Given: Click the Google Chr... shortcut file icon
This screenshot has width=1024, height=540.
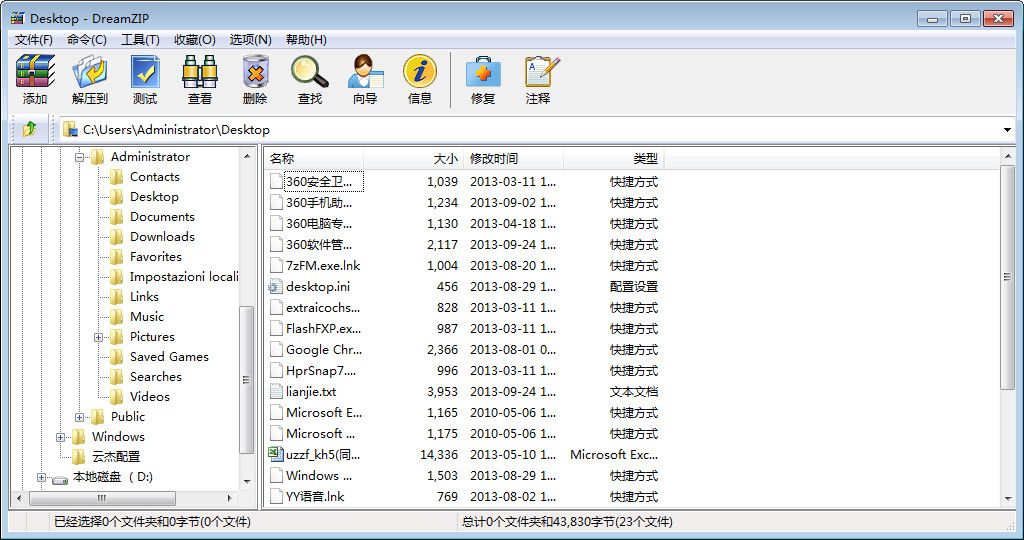Looking at the screenshot, I should [x=276, y=350].
